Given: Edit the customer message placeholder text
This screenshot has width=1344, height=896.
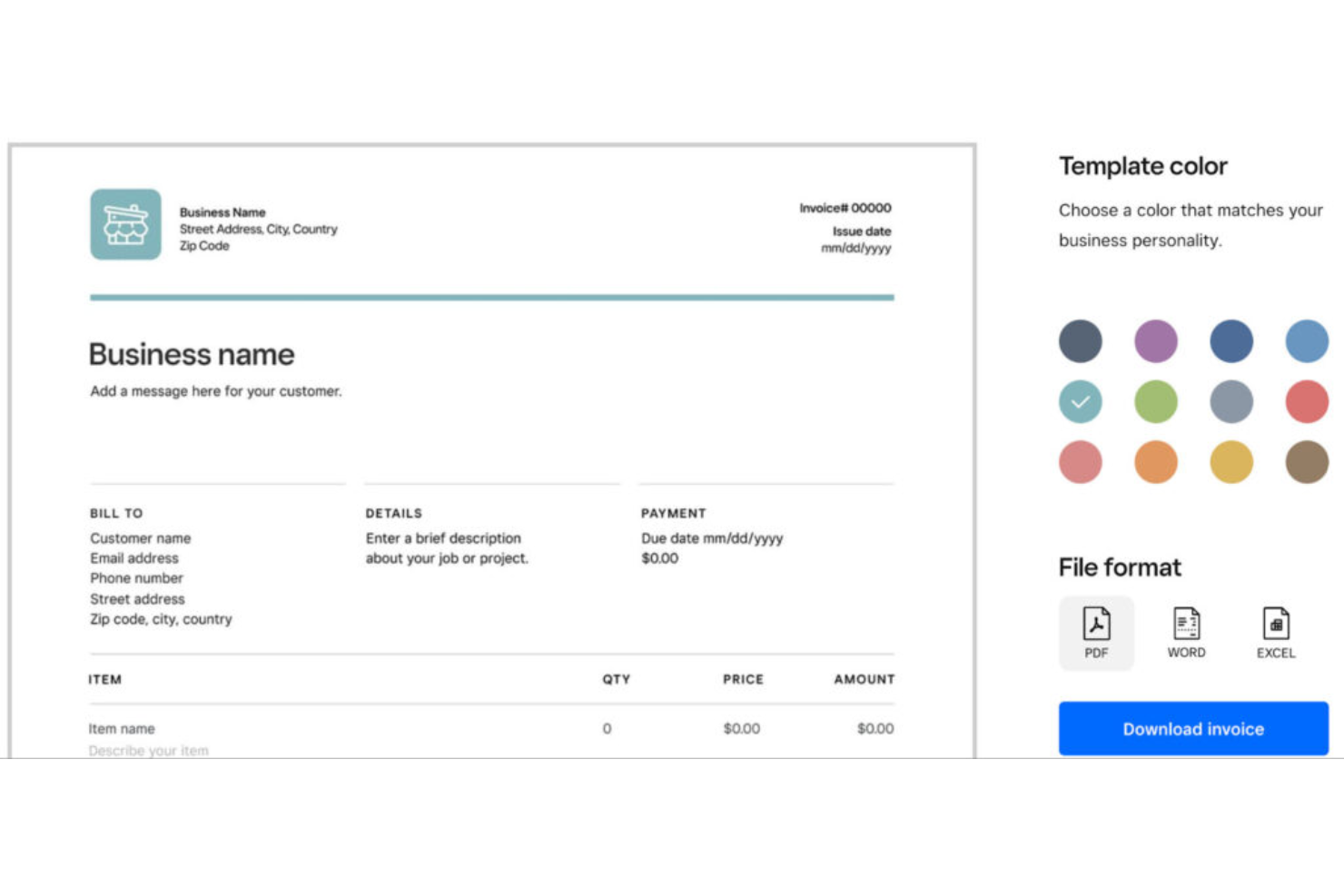Looking at the screenshot, I should pos(215,391).
